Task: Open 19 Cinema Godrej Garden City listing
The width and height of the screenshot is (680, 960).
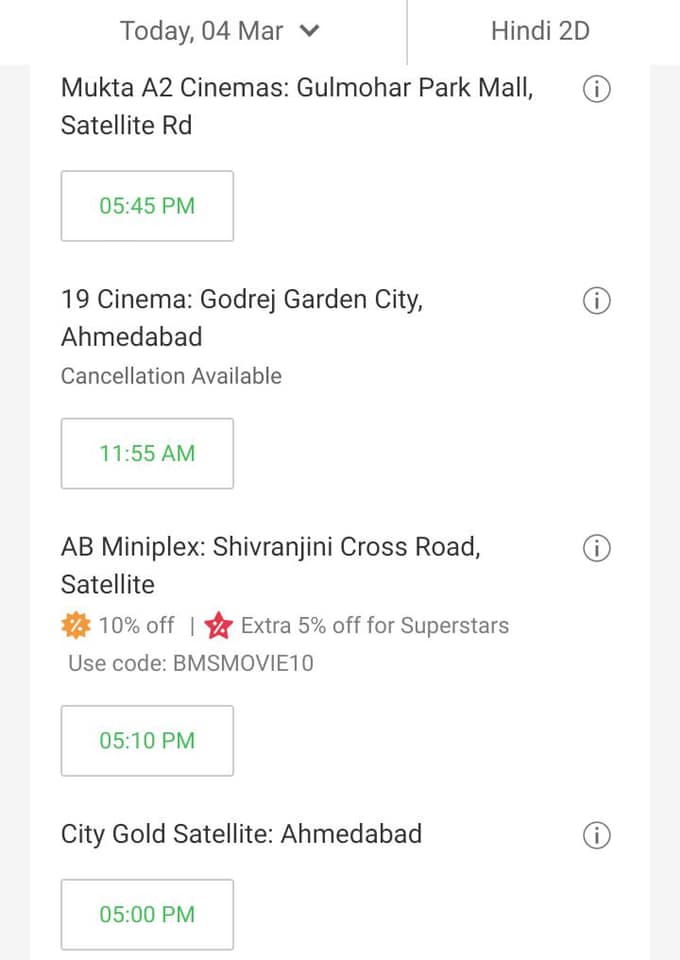Action: coord(242,318)
